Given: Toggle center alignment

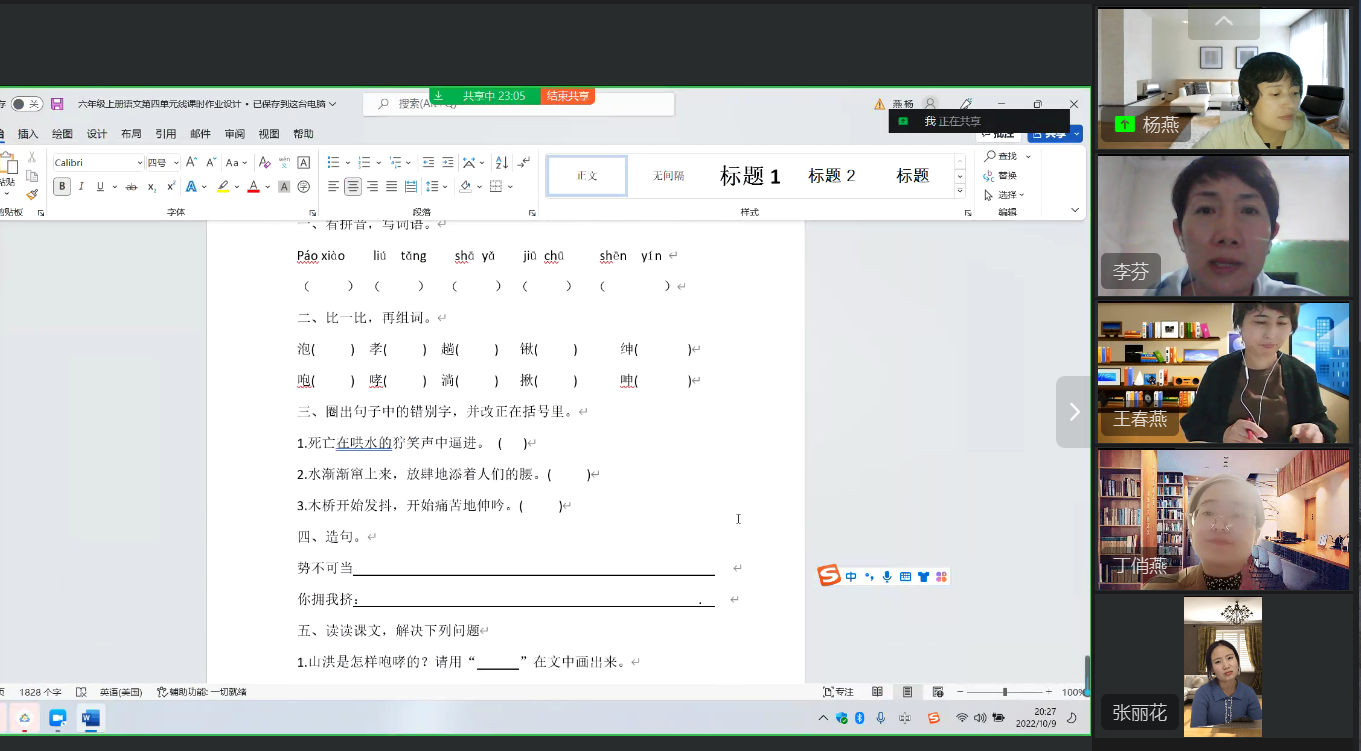Looking at the screenshot, I should [353, 187].
